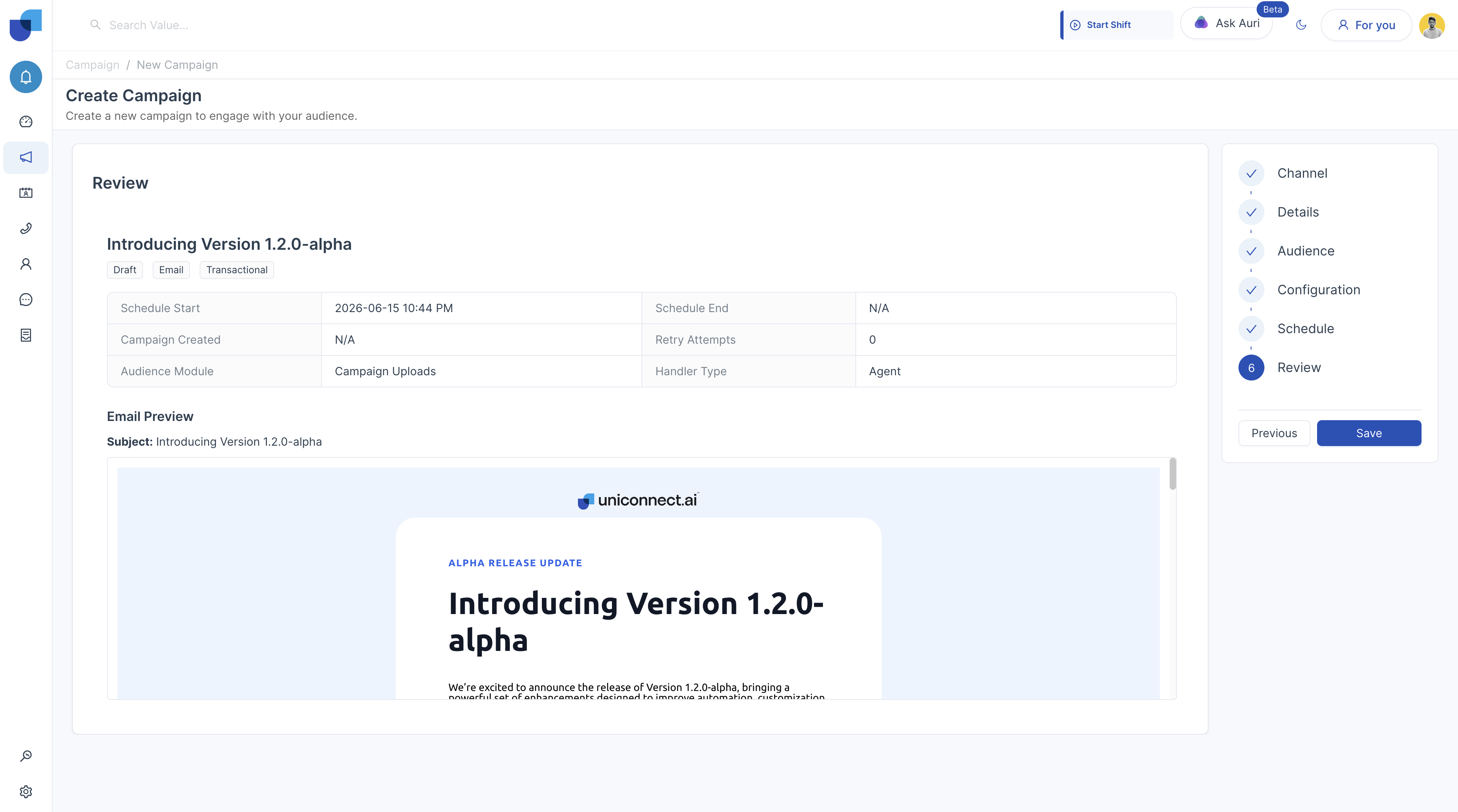1458x812 pixels.
Task: Open the user profile icon in sidebar
Action: pyautogui.click(x=26, y=264)
